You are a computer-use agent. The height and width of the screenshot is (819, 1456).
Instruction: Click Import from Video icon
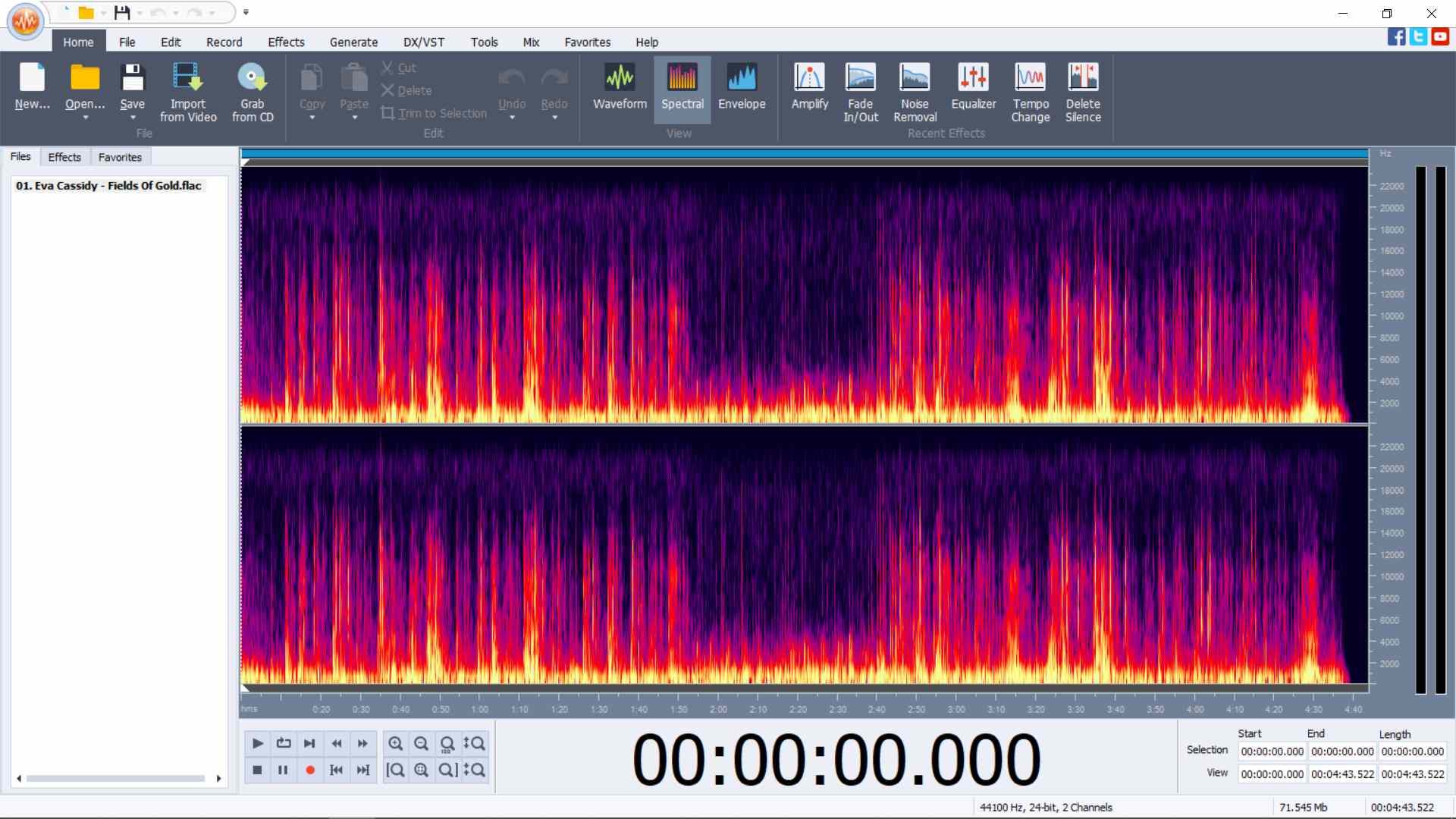coord(187,77)
